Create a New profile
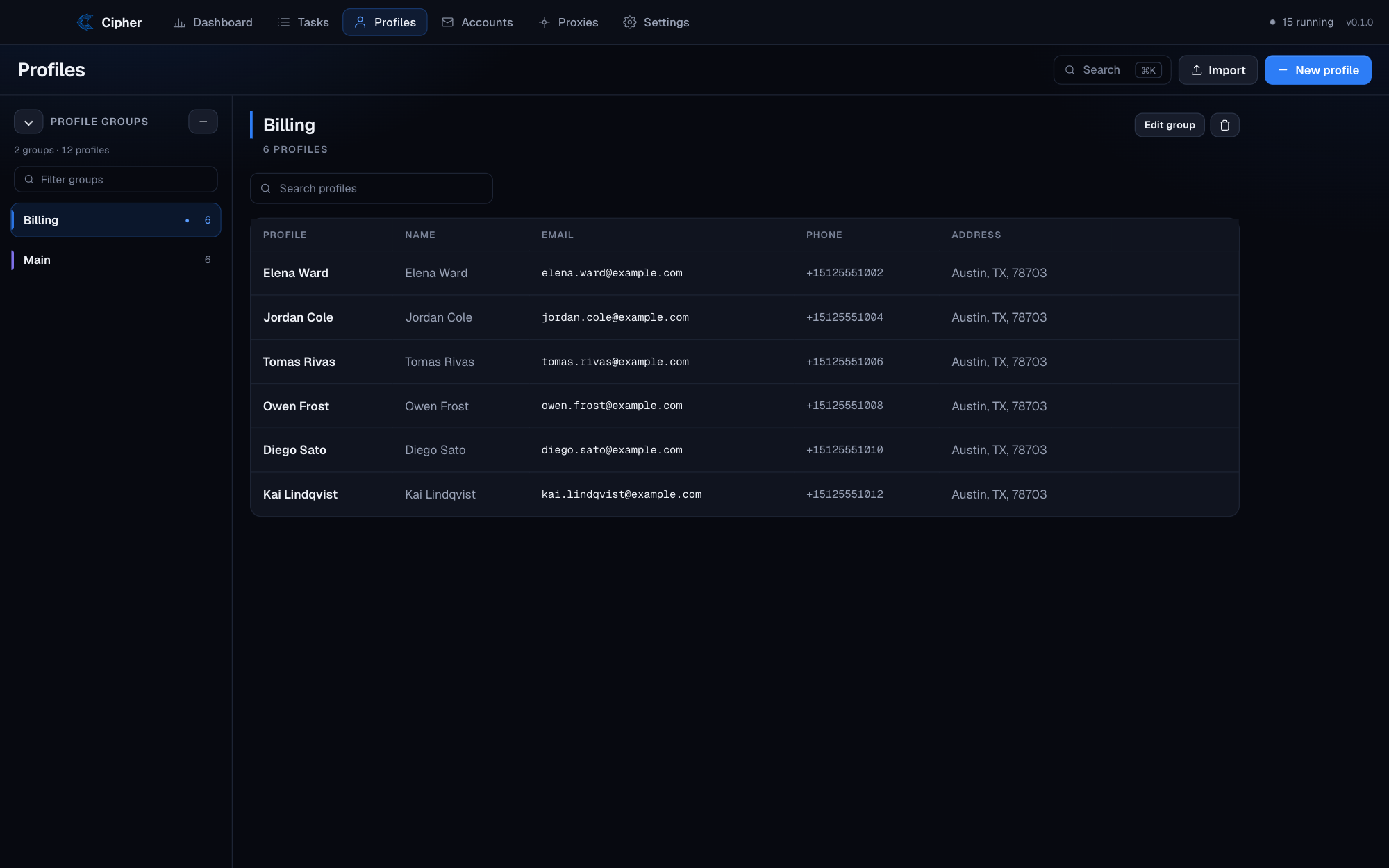This screenshot has height=868, width=1389. pos(1317,70)
